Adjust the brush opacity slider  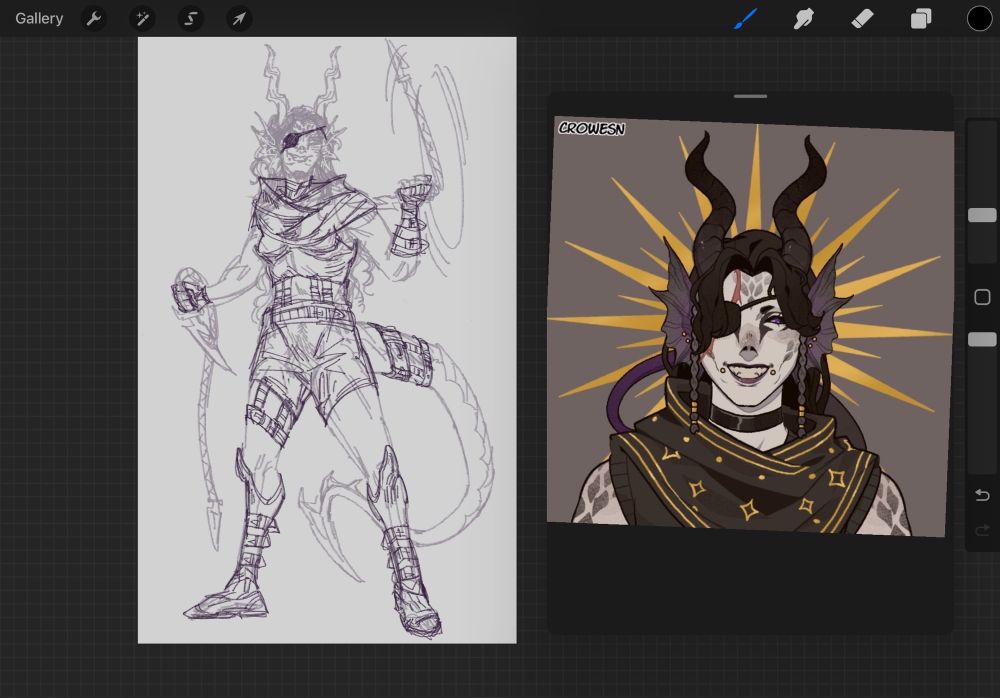[982, 339]
